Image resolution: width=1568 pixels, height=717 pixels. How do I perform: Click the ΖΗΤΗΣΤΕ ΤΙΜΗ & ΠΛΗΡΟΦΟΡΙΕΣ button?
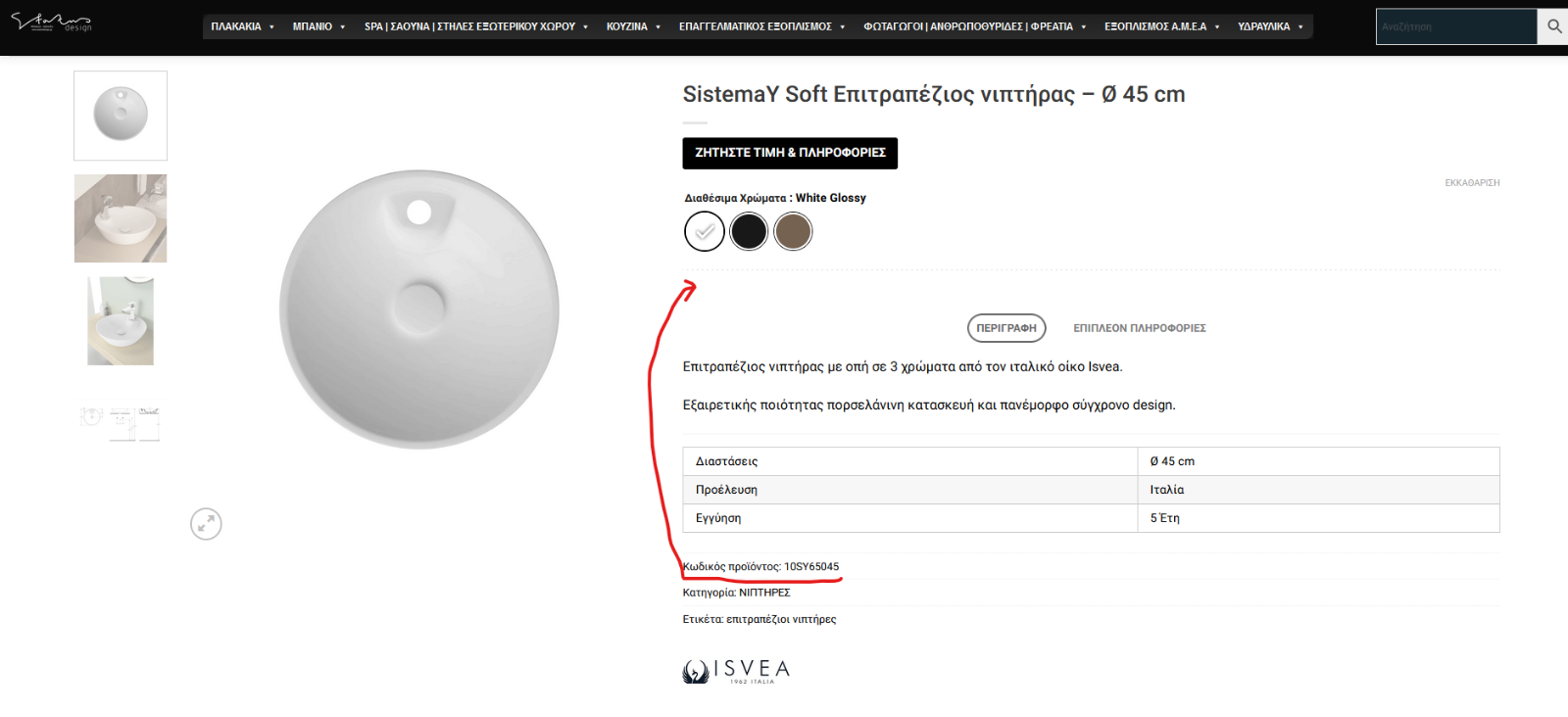tap(790, 153)
